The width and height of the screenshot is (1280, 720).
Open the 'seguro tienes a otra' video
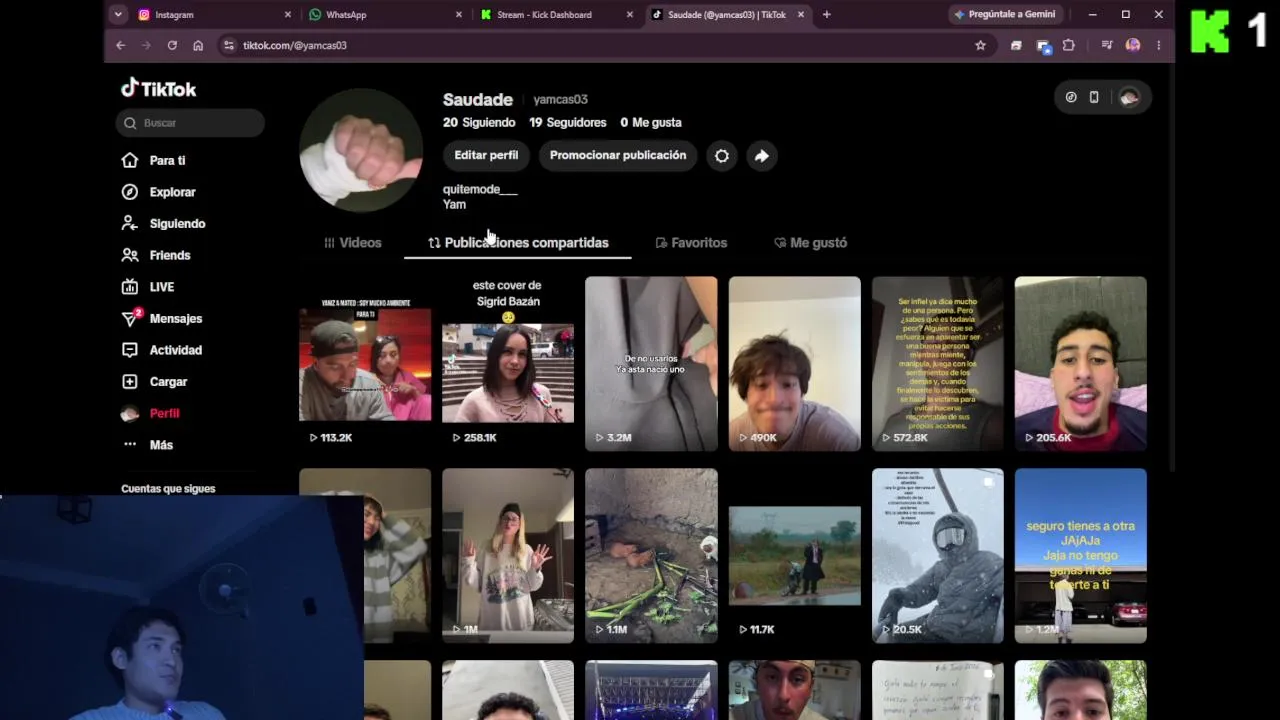pyautogui.click(x=1080, y=556)
